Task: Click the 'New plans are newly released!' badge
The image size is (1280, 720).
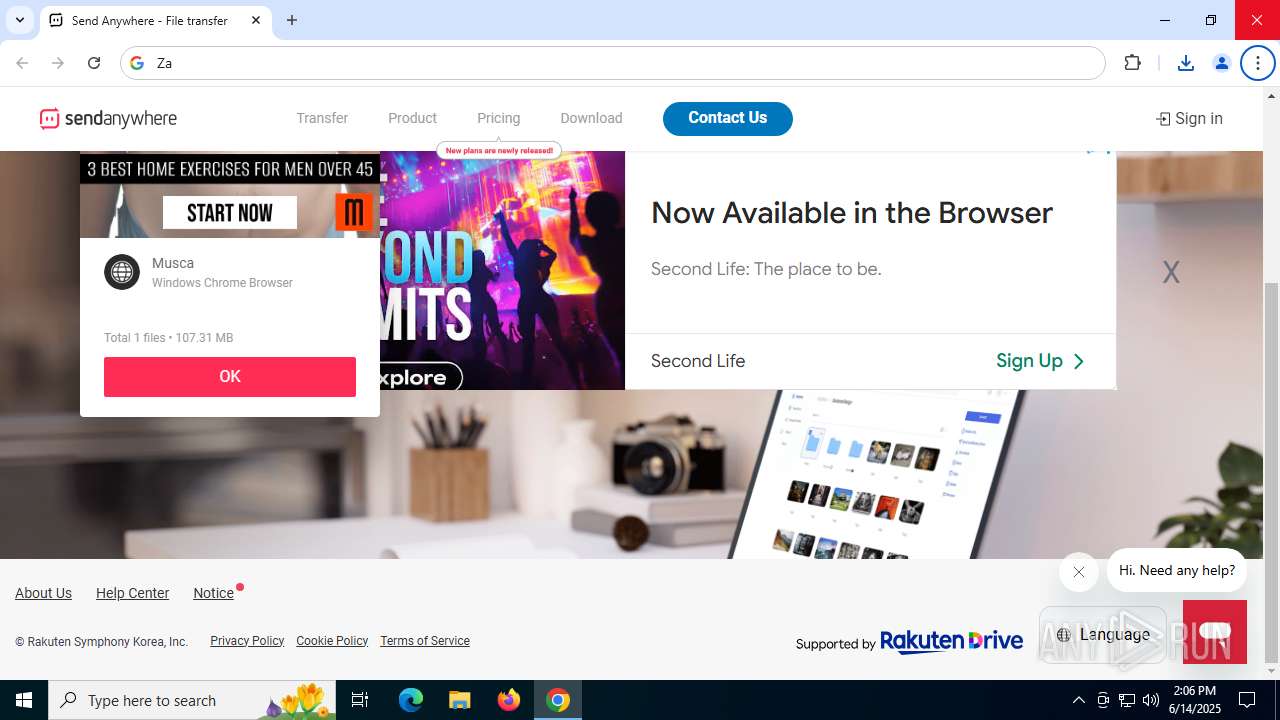Action: [x=499, y=151]
